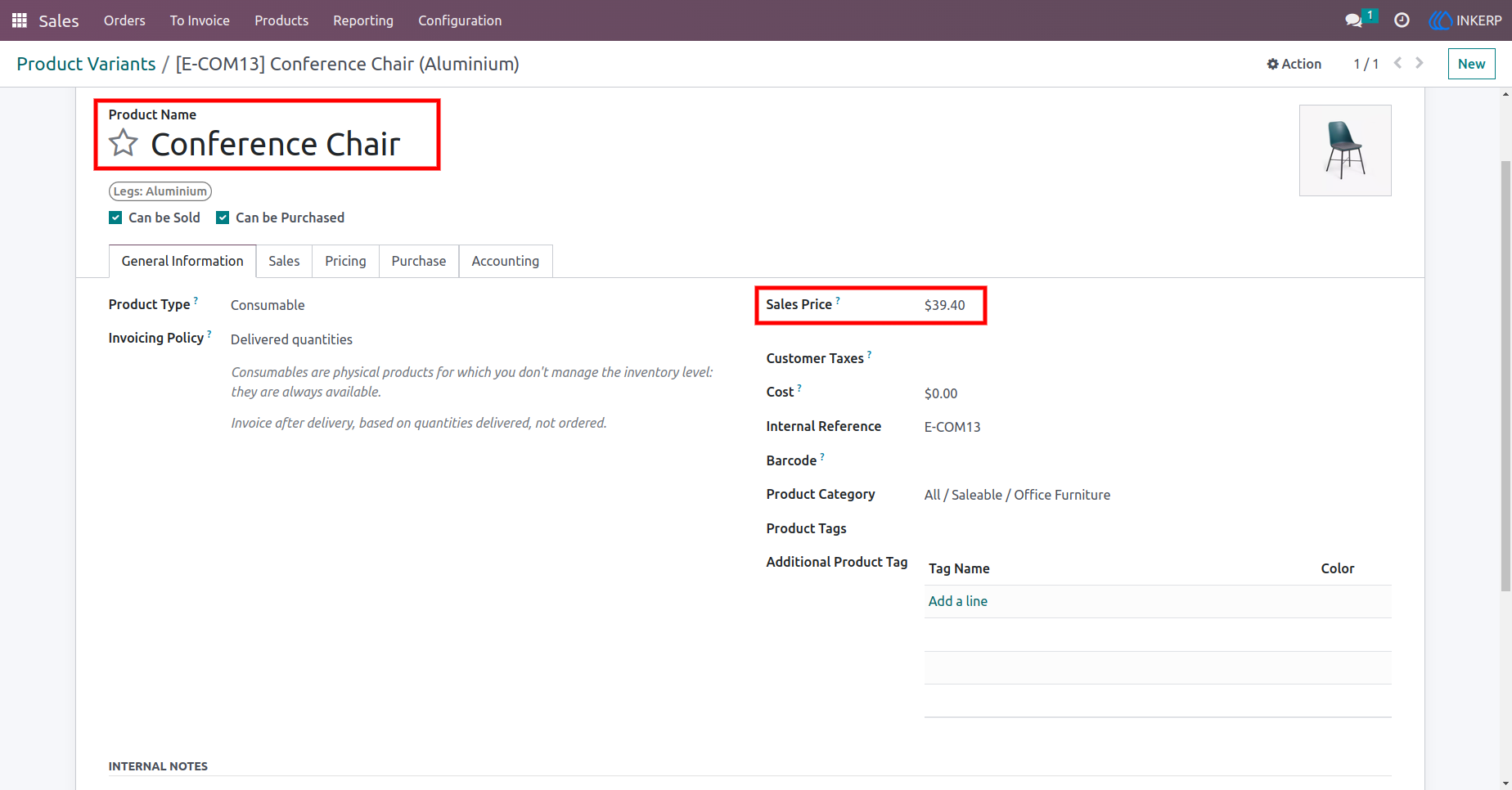
Task: Open Cost field help question mark
Action: [x=799, y=388]
